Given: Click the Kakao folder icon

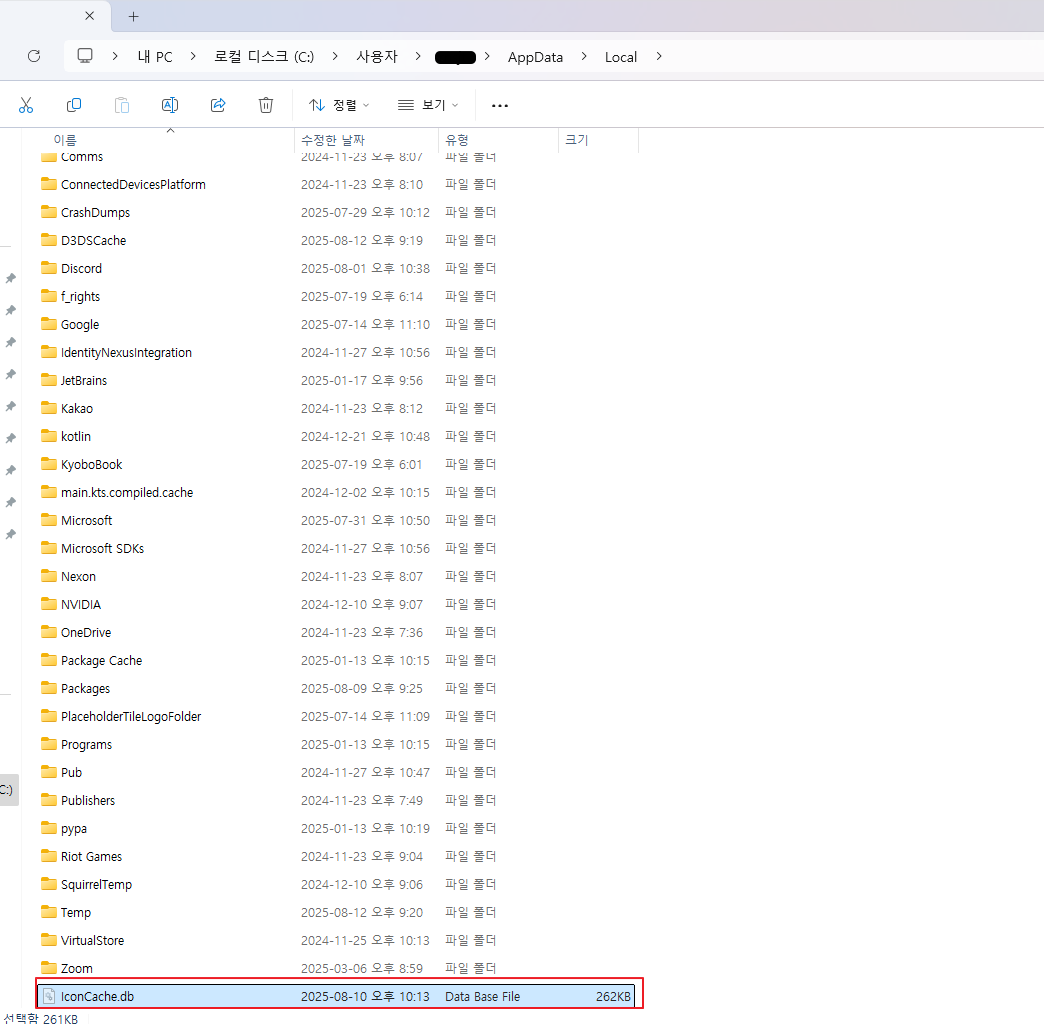Looking at the screenshot, I should pyautogui.click(x=49, y=407).
